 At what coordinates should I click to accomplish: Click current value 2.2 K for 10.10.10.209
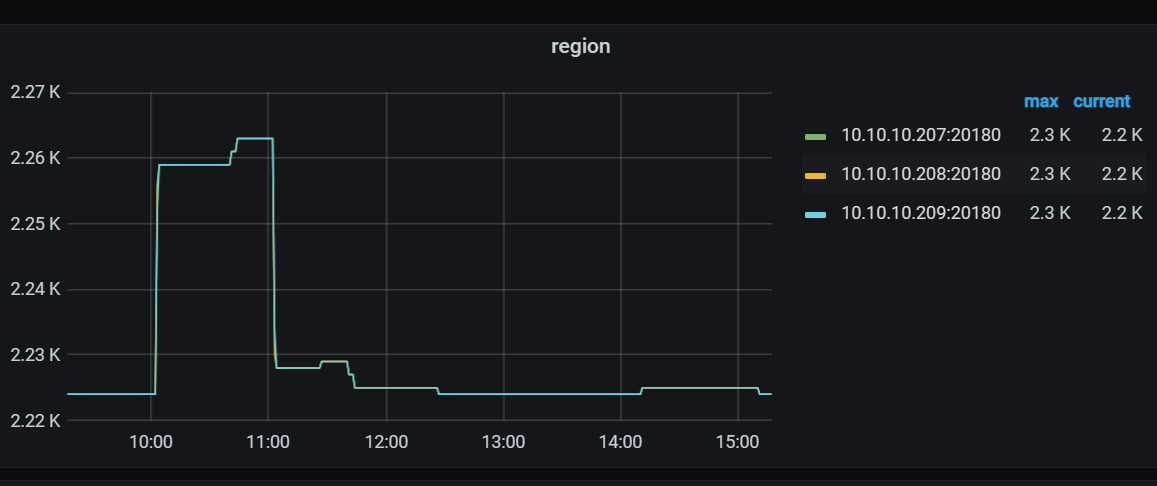(1122, 214)
